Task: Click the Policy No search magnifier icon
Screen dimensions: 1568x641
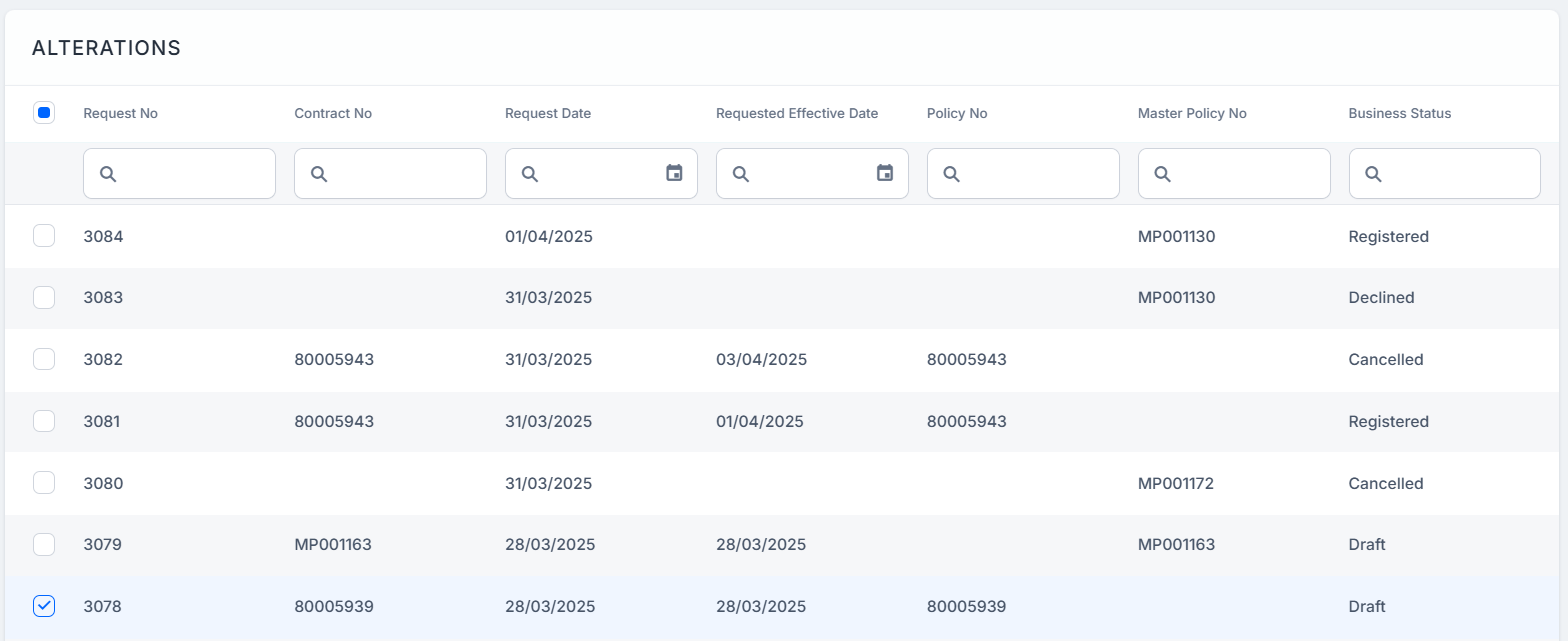Action: (952, 174)
